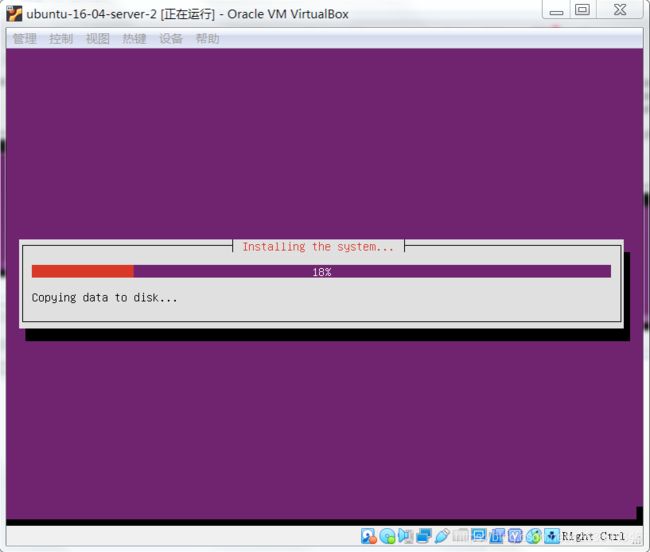650x552 pixels.
Task: Open the 控制 menu
Action: pyautogui.click(x=61, y=39)
